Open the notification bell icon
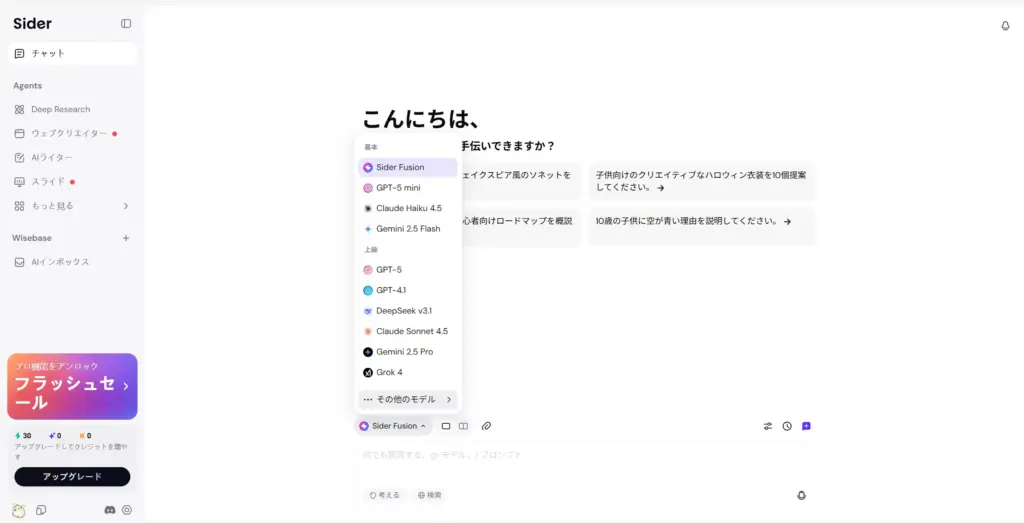This screenshot has width=1024, height=523. (x=1005, y=26)
